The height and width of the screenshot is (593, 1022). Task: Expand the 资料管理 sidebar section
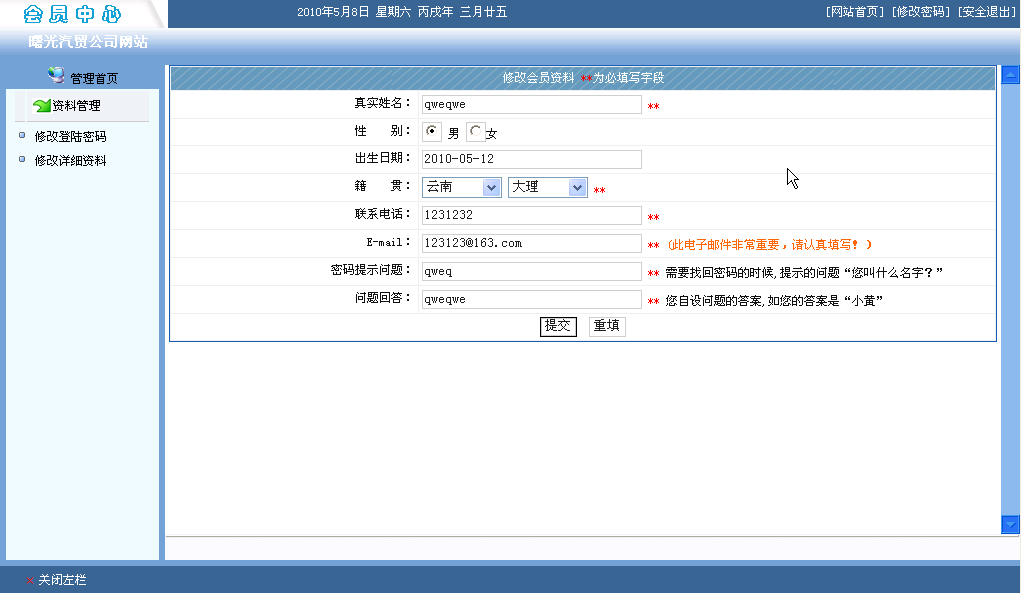(x=76, y=106)
